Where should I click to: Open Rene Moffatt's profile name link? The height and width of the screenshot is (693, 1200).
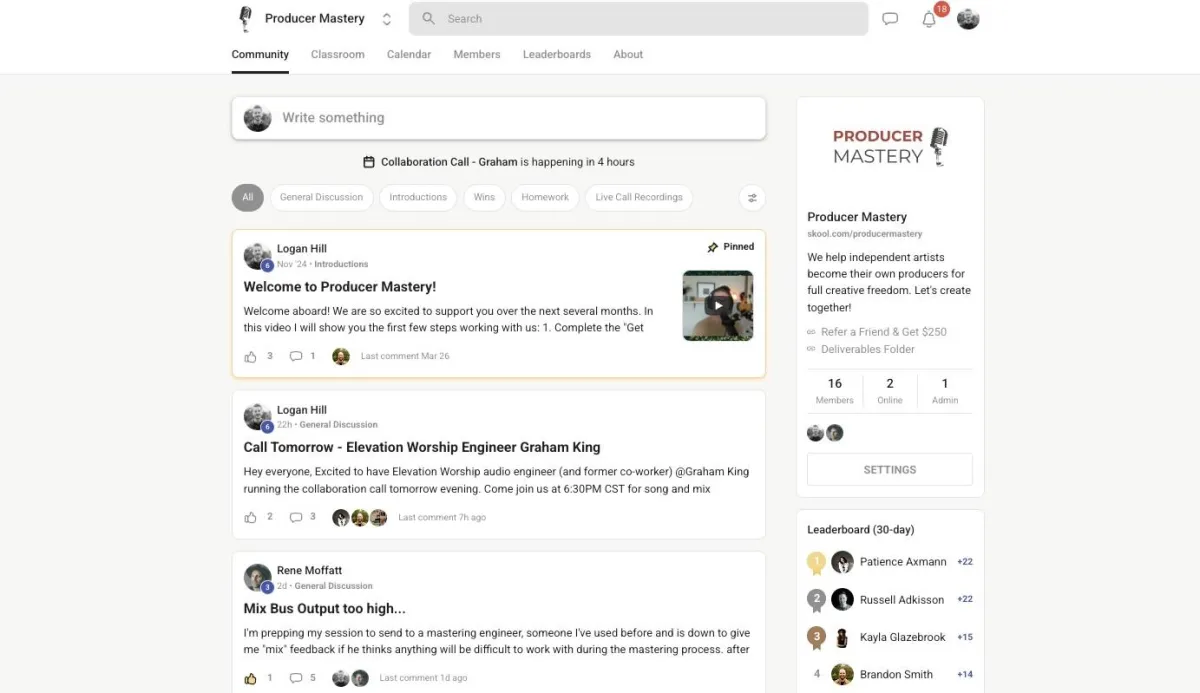(309, 571)
